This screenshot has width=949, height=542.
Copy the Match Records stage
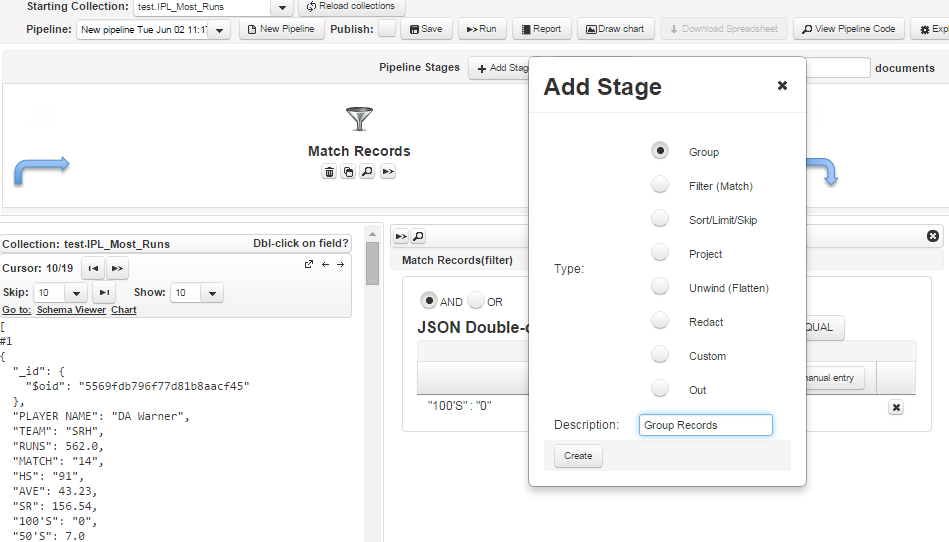[348, 172]
